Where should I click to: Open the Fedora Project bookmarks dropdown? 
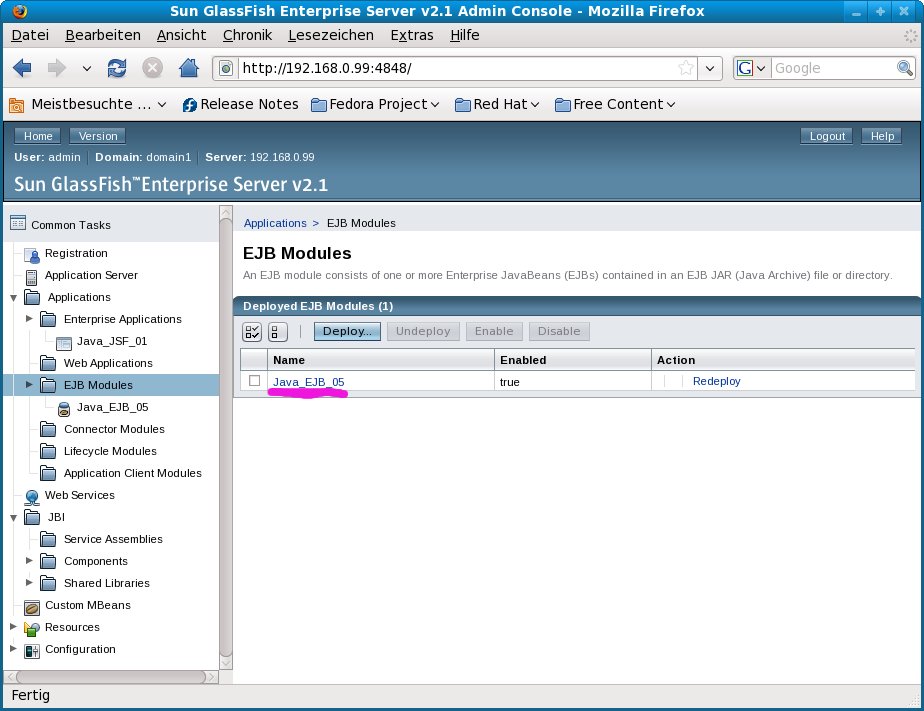[x=375, y=104]
